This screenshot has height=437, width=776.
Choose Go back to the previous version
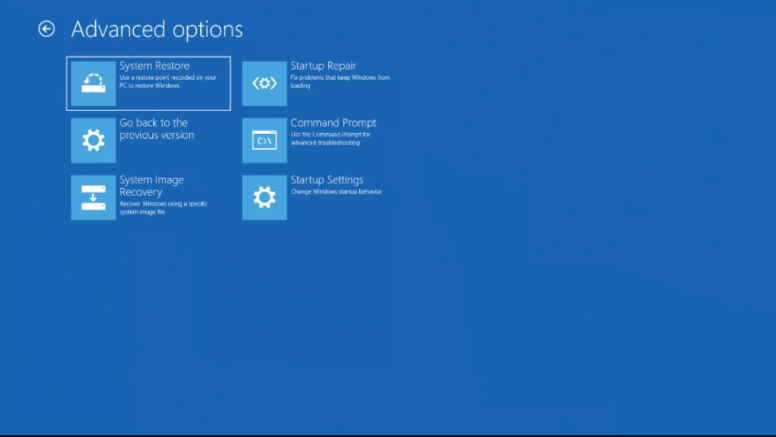coord(156,129)
